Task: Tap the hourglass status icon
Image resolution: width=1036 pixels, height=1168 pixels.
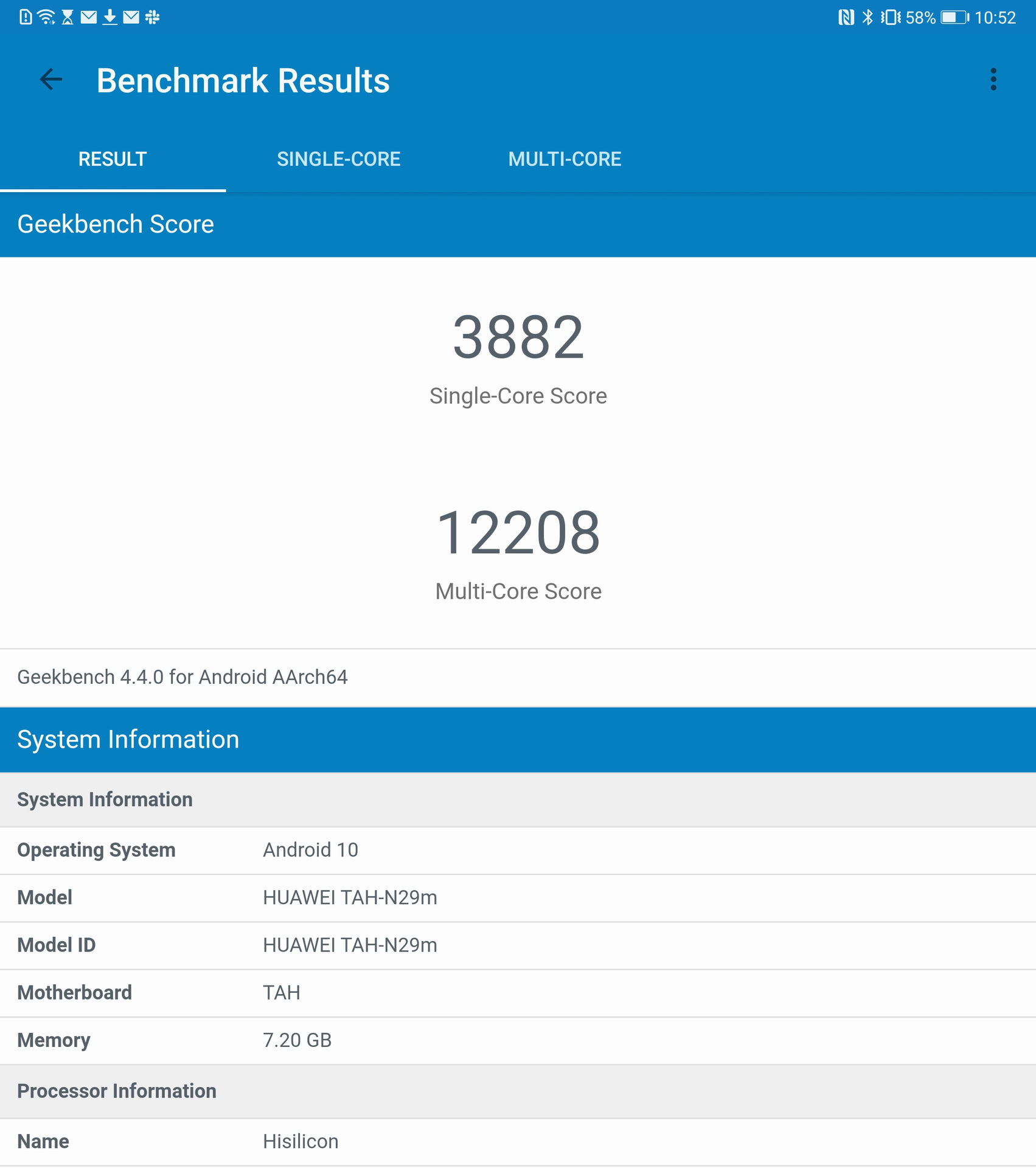Action: point(68,17)
